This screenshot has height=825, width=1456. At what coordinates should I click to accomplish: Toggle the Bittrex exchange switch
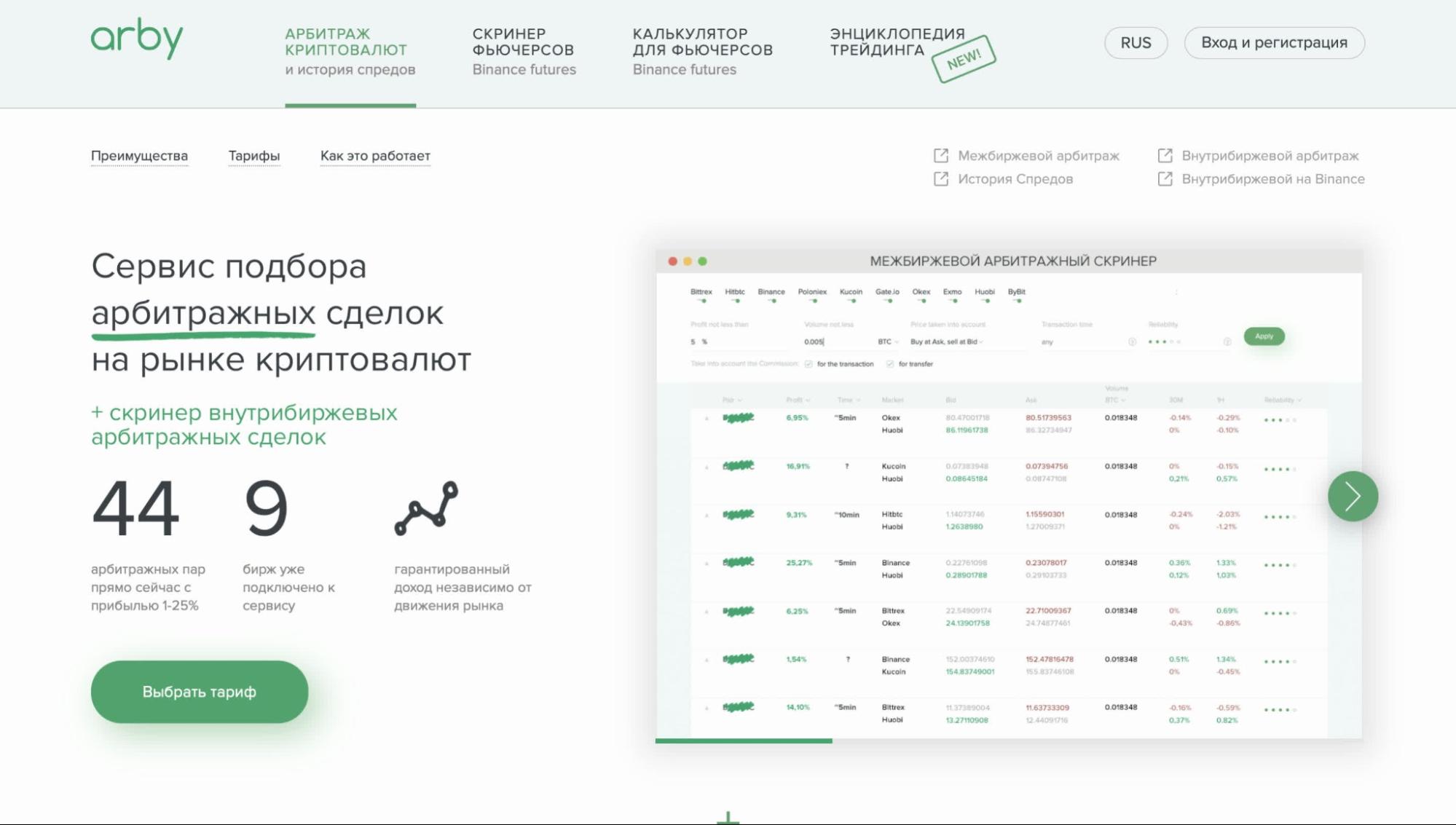coord(701,300)
